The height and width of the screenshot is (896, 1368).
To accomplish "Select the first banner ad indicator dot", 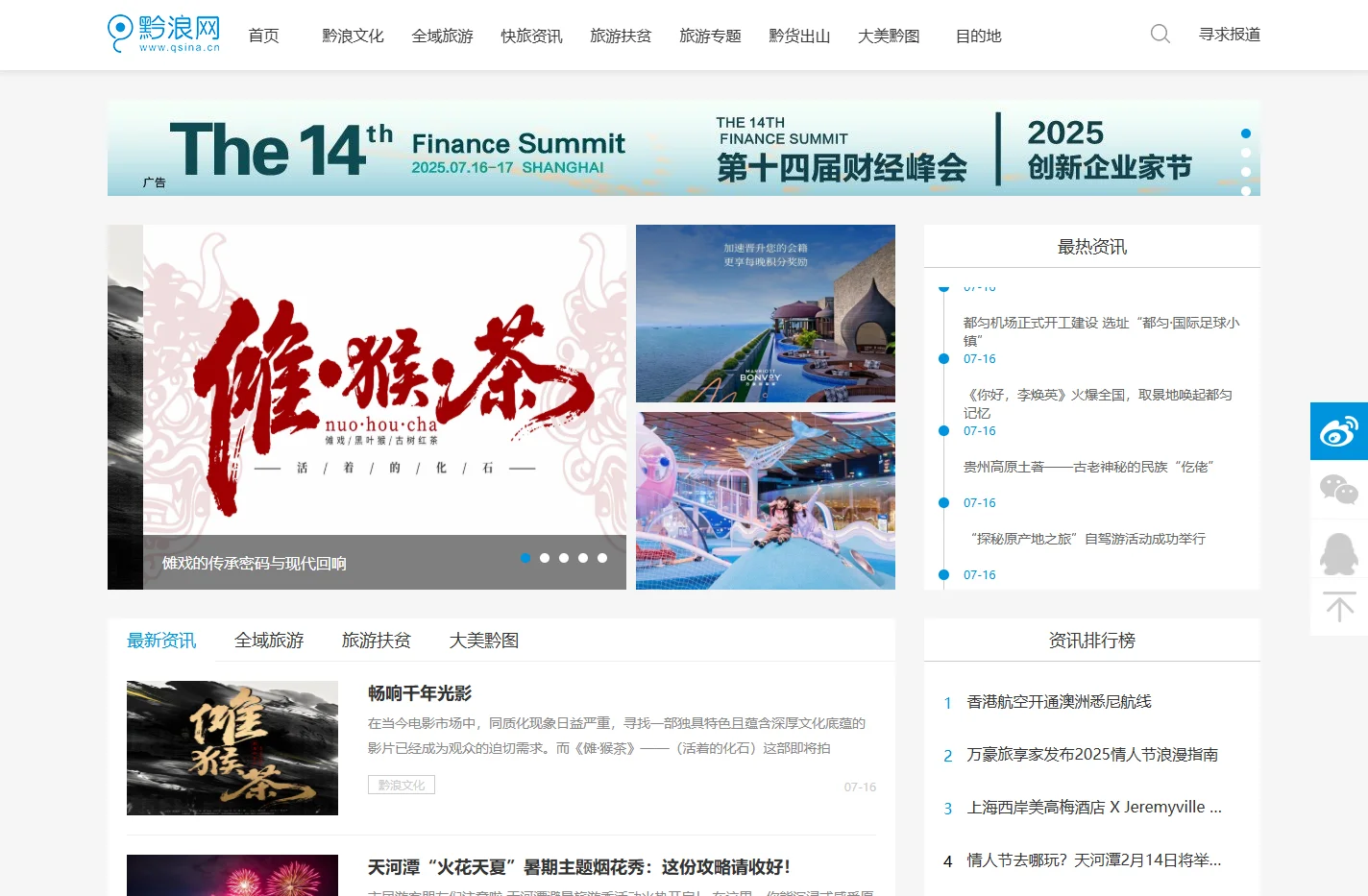I will tap(1246, 133).
